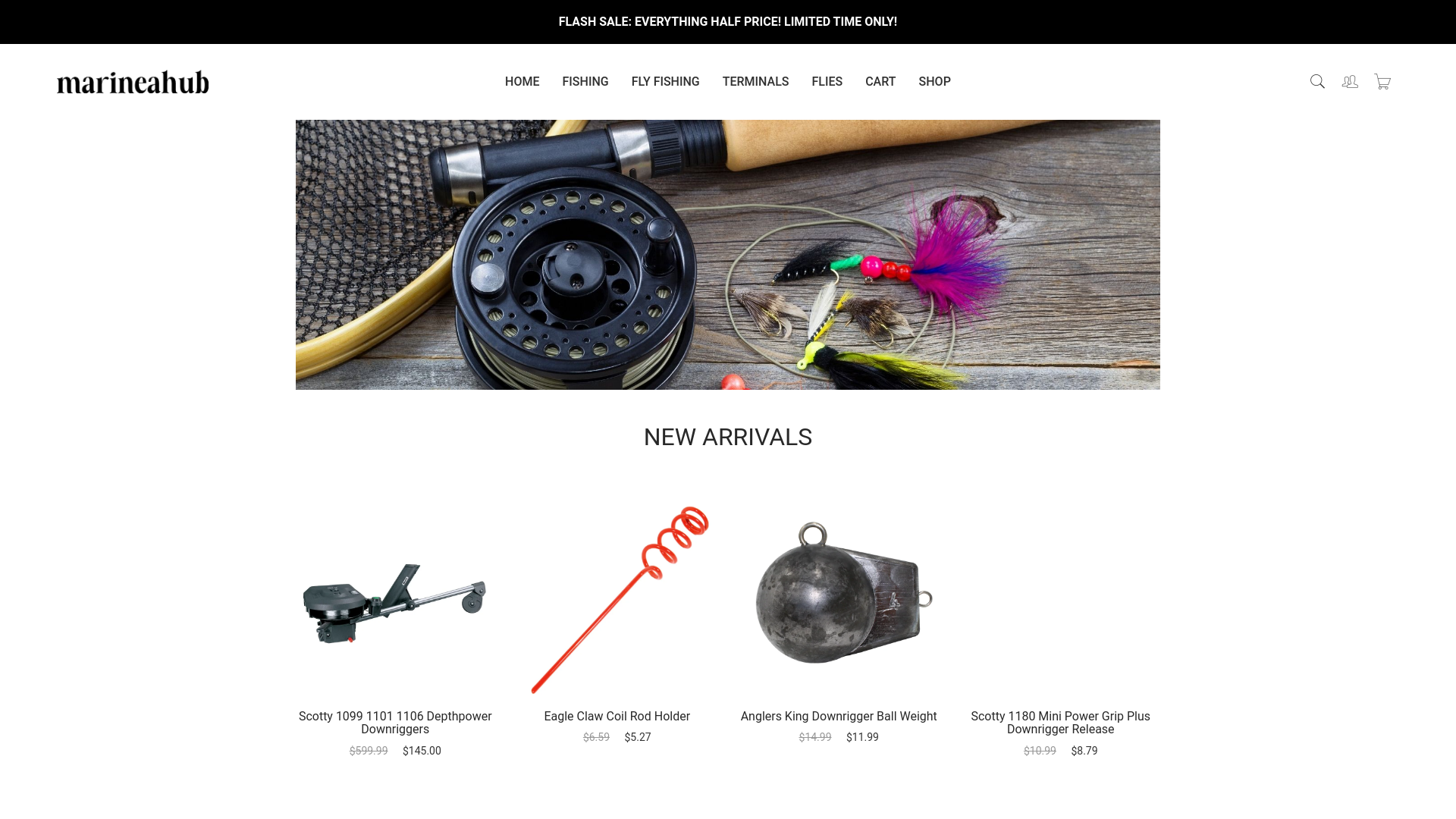Viewport: 1456px width, 819px height.
Task: Open the user account icon
Action: 1350,82
